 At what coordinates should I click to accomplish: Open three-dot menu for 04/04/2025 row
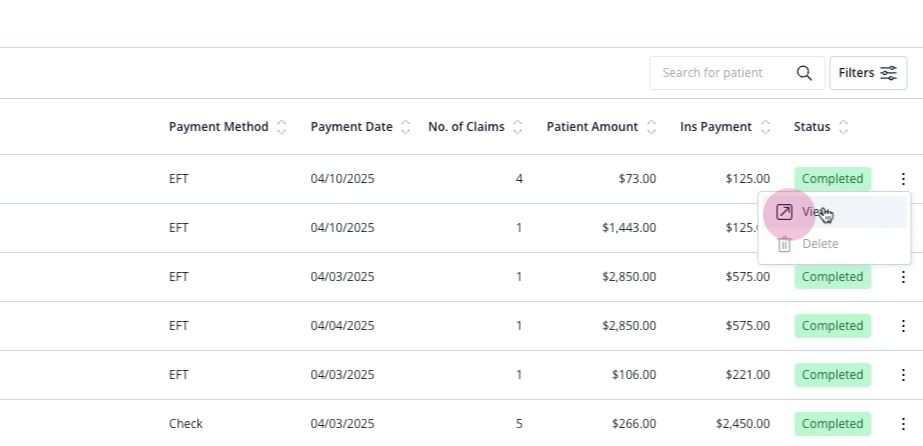[x=903, y=326]
